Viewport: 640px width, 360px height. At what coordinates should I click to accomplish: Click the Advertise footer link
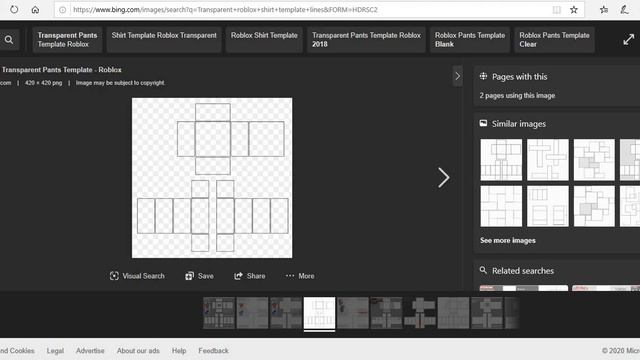pos(90,351)
